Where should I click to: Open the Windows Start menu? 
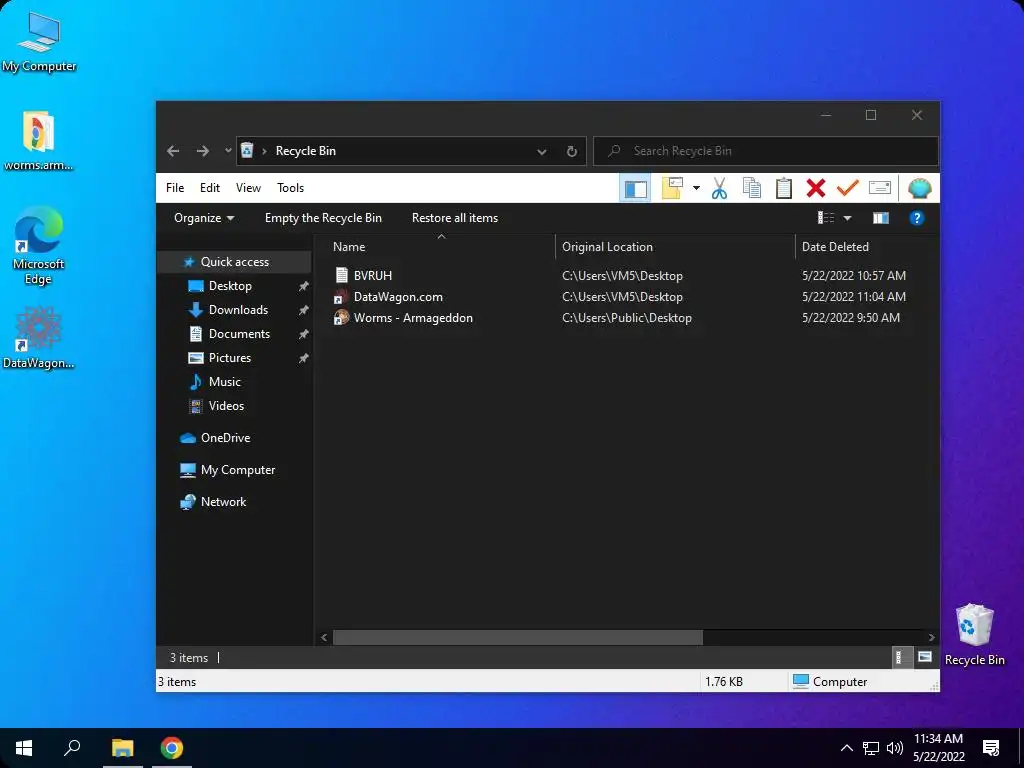(24, 748)
